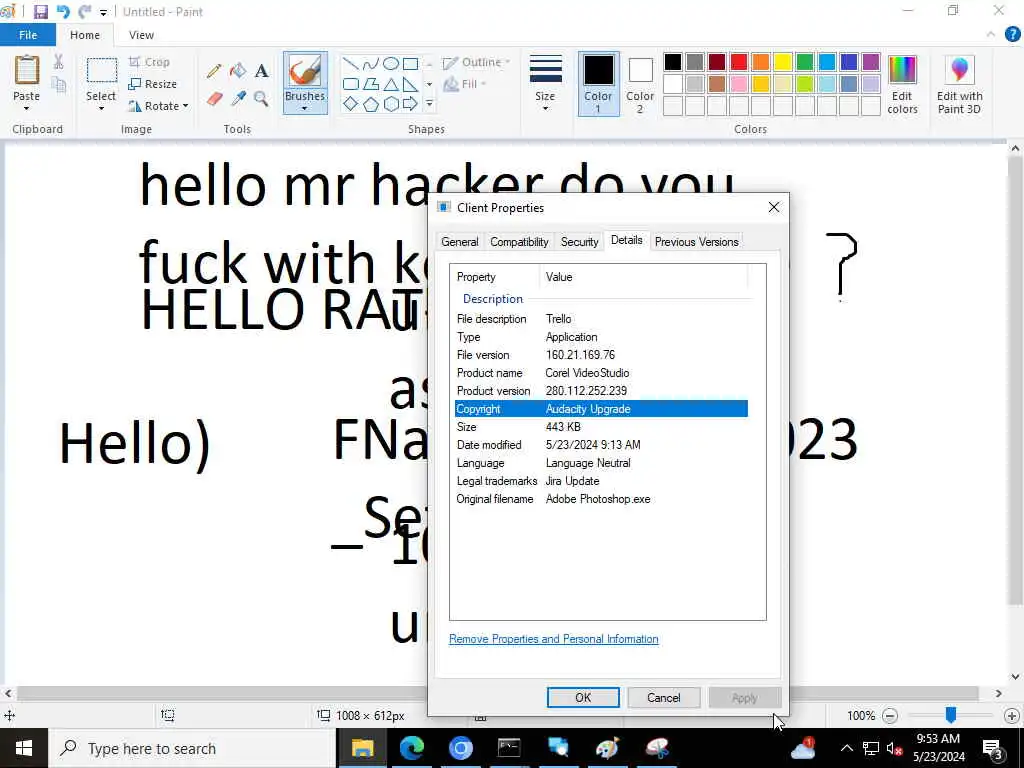Pick the red color swatch

(x=739, y=62)
